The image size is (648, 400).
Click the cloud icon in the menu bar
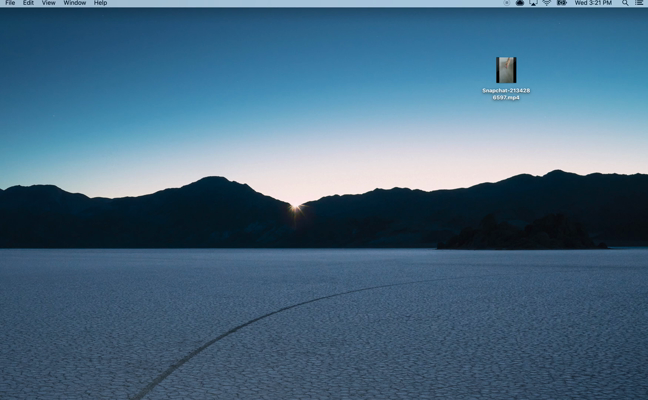pos(520,3)
